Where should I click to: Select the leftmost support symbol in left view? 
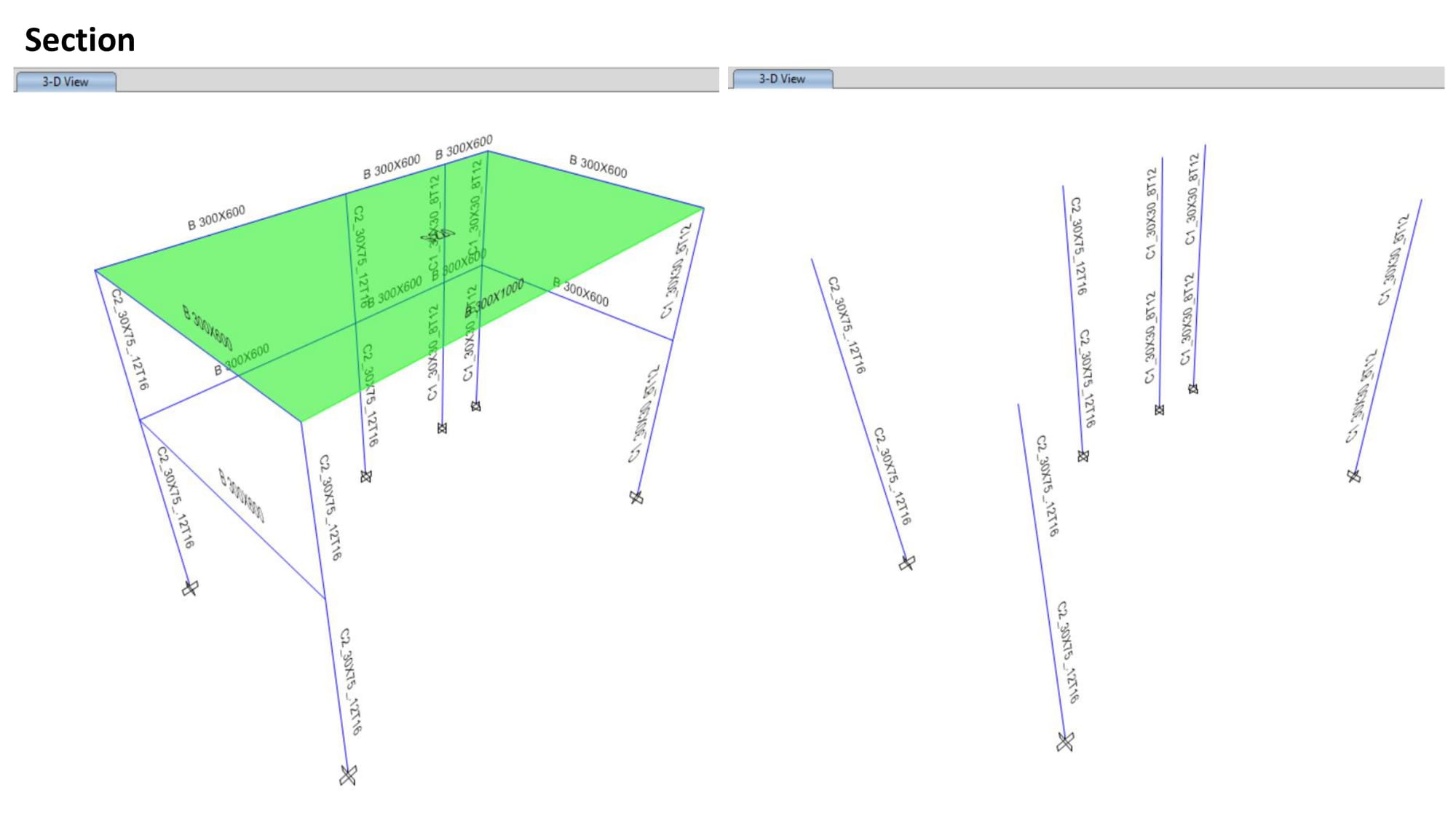tap(190, 587)
